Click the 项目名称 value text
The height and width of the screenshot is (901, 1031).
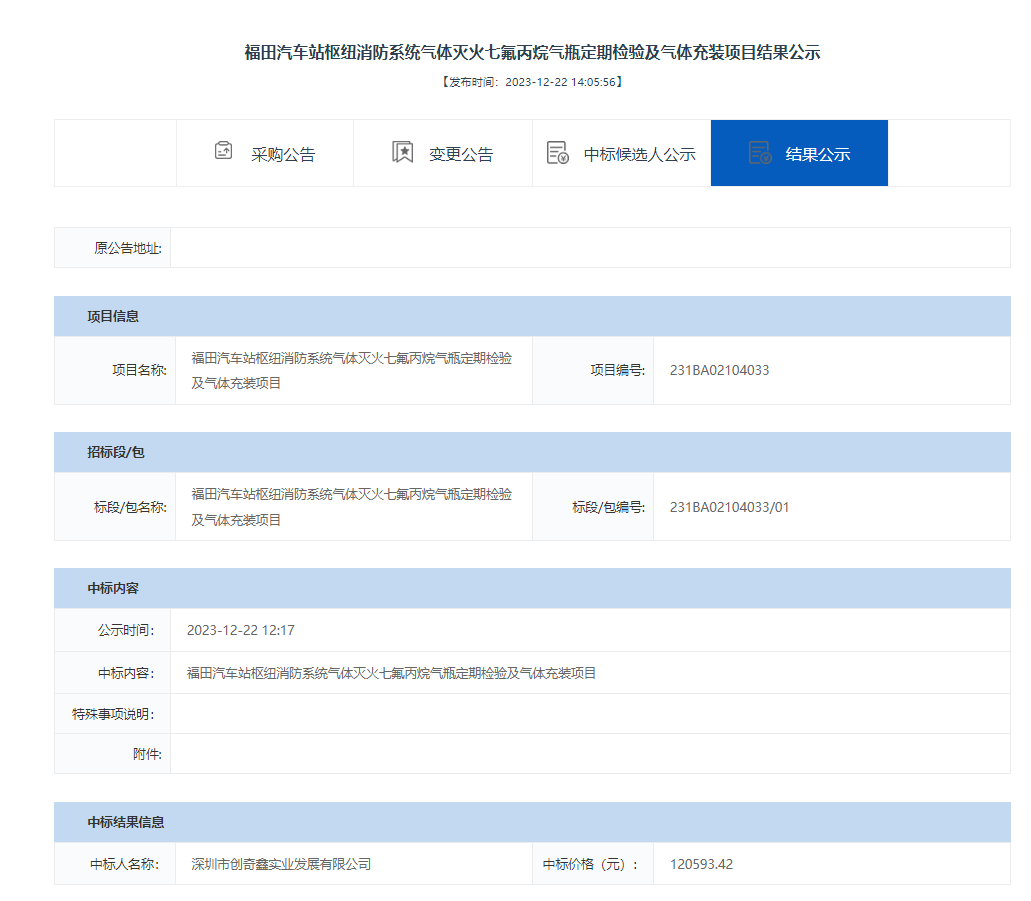352,370
